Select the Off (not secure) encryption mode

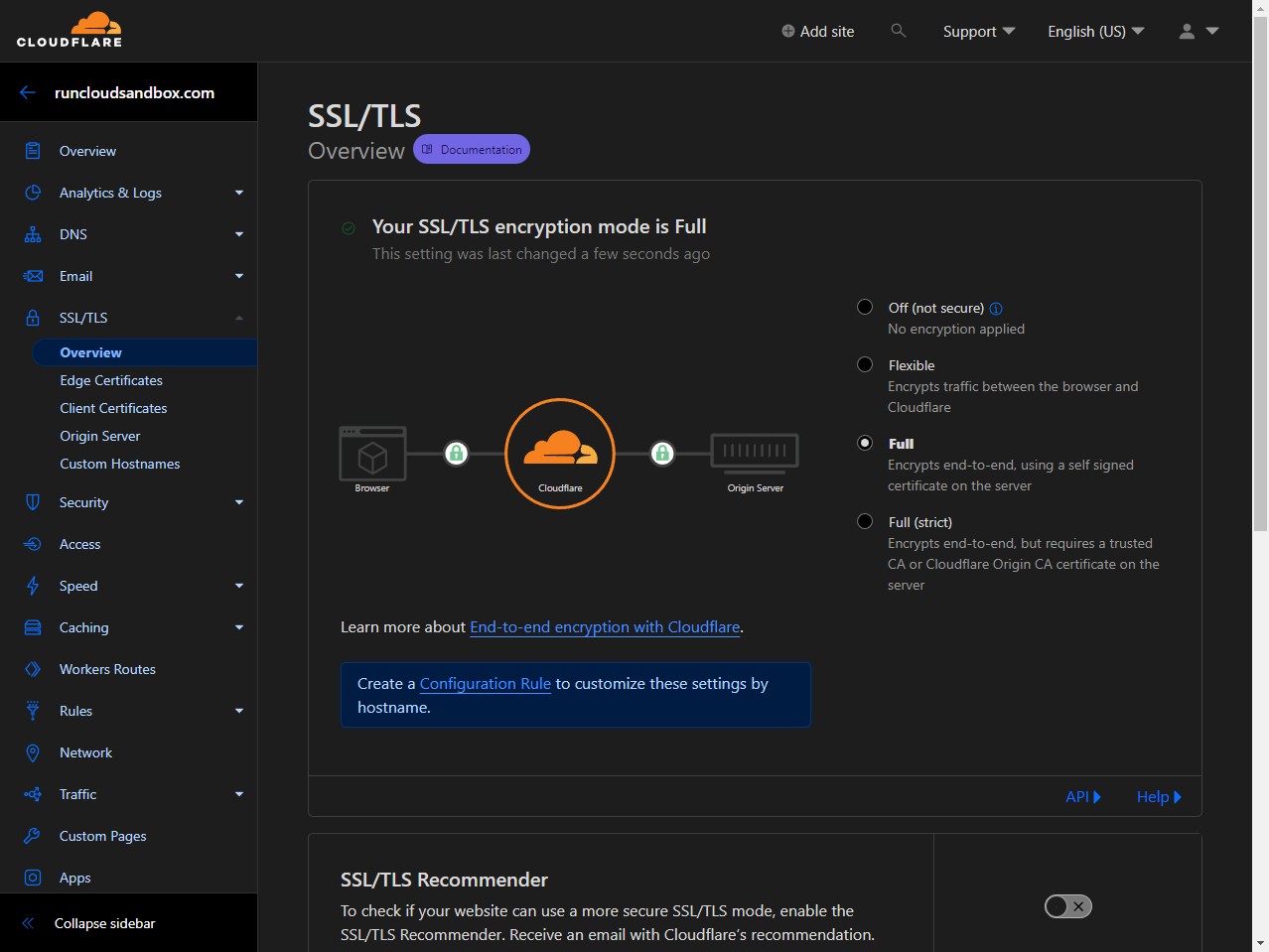[865, 307]
